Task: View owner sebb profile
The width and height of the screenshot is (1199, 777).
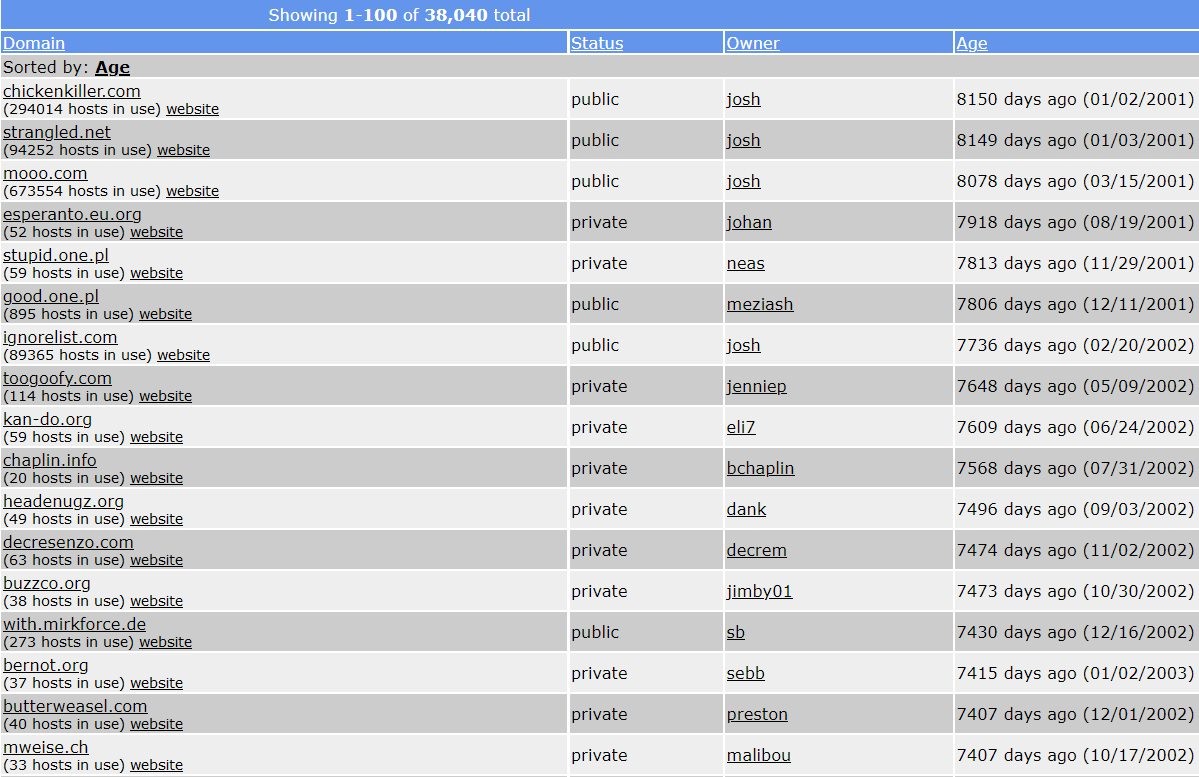Action: [x=746, y=674]
